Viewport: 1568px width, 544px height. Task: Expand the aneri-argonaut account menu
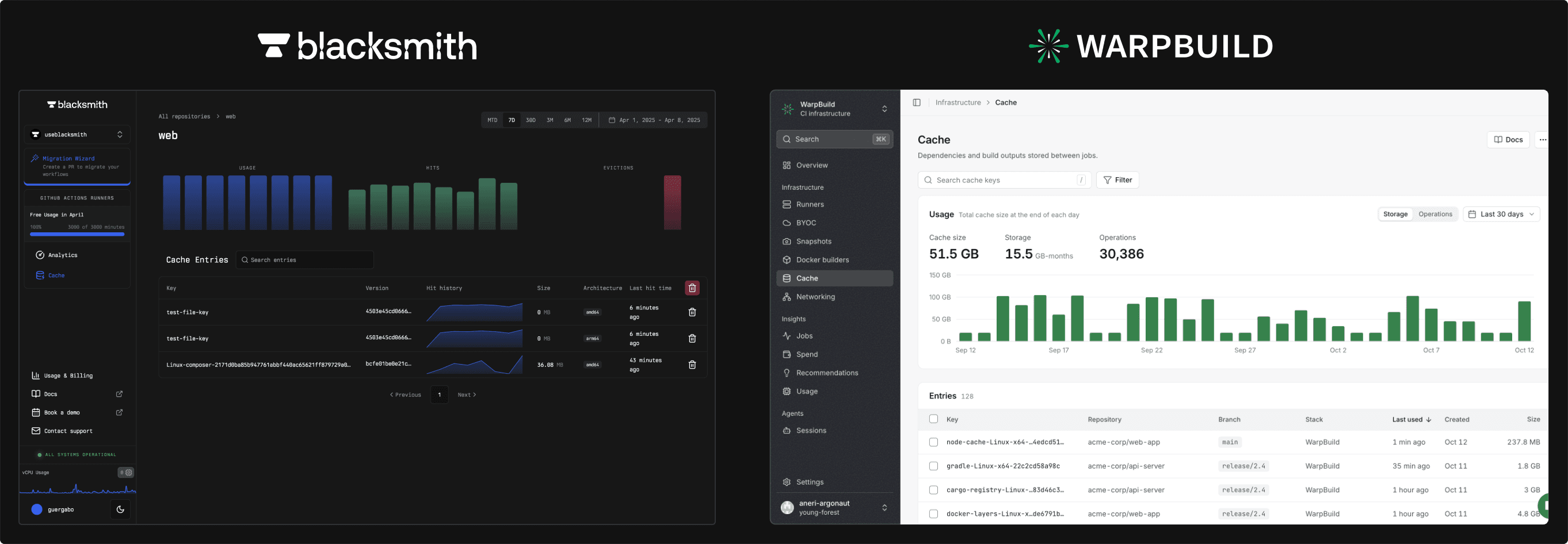click(834, 508)
